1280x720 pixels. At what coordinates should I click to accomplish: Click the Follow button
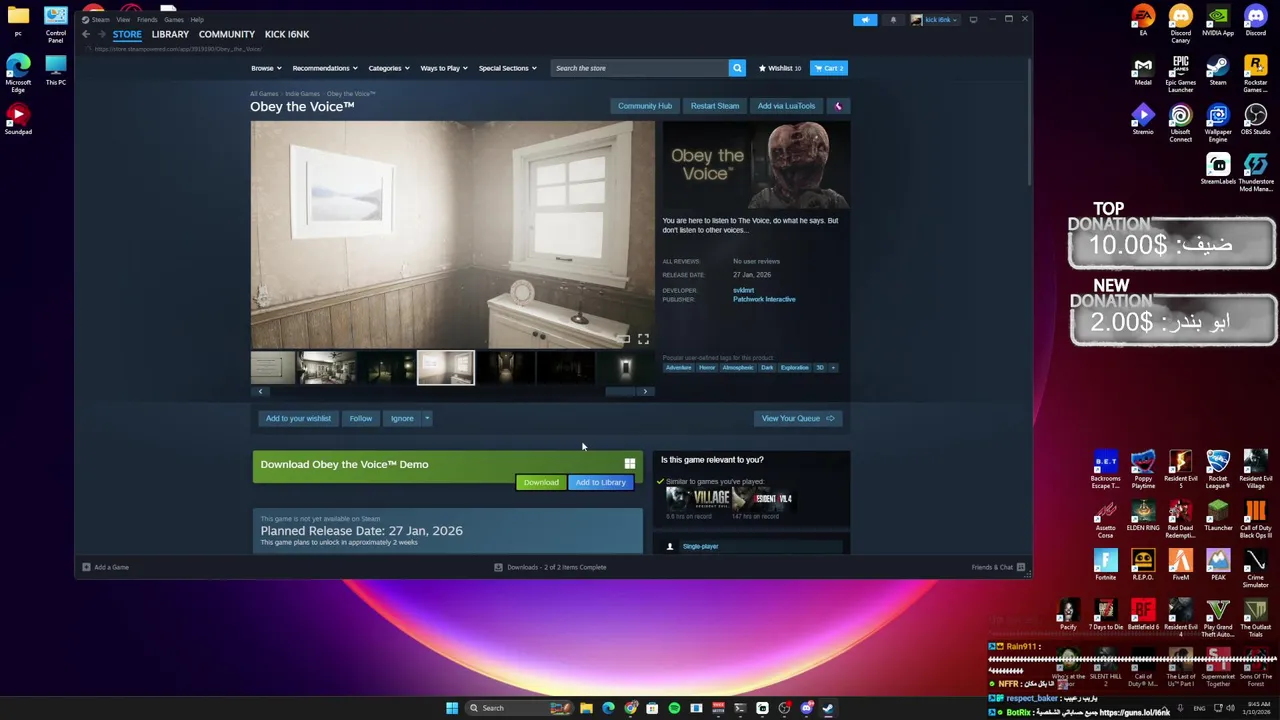[361, 418]
